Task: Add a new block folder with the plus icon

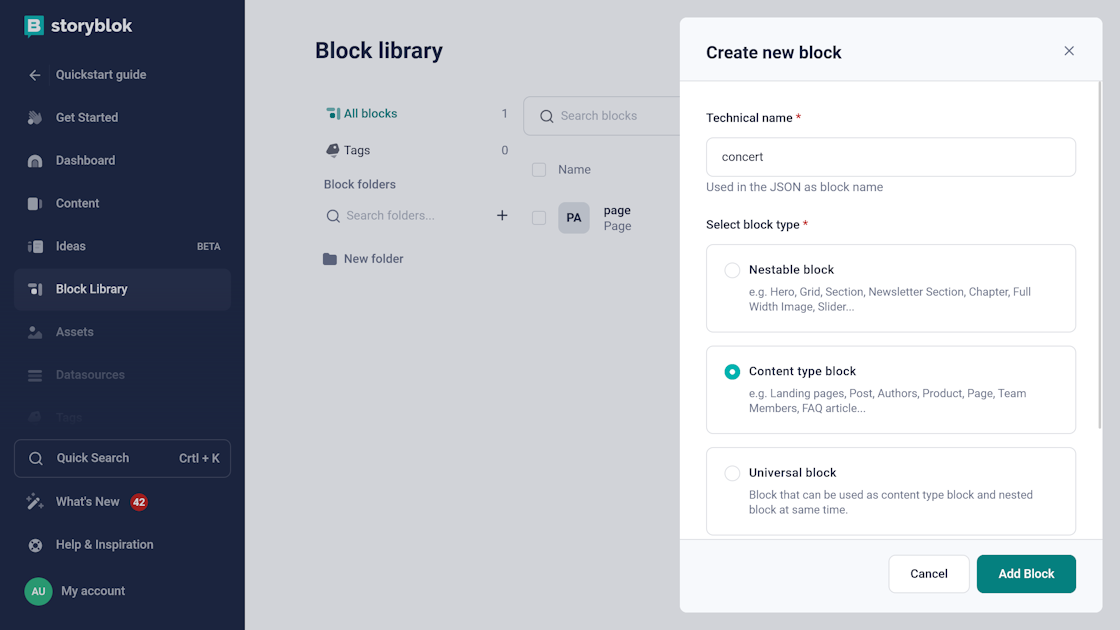Action: (x=501, y=214)
